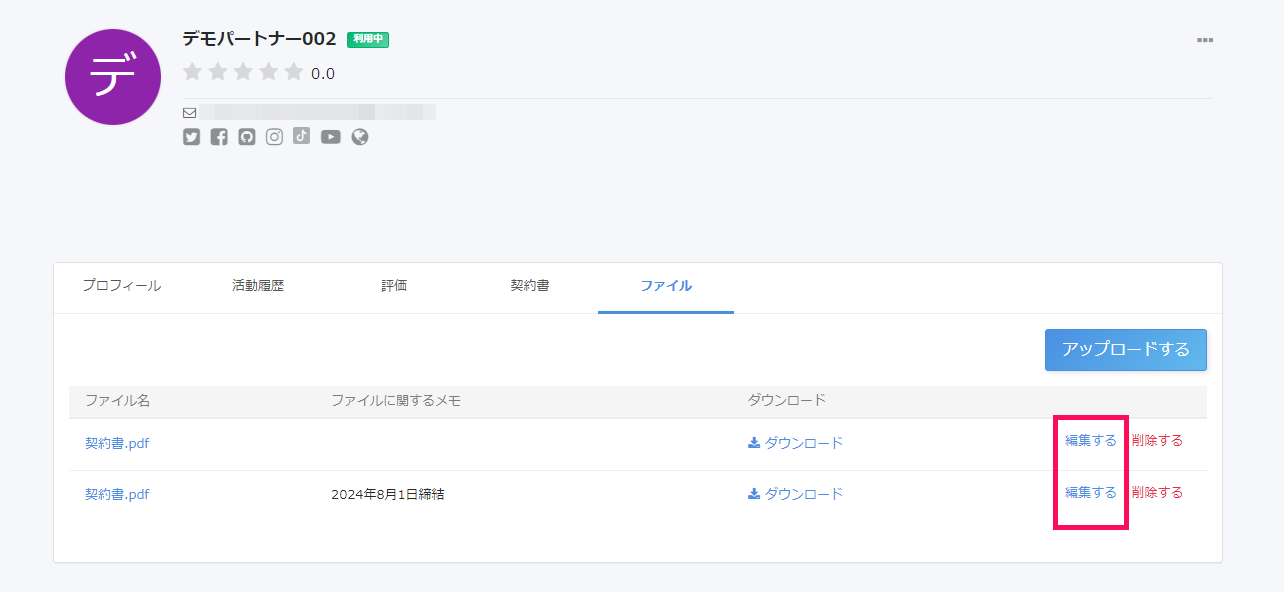The image size is (1284, 592).
Task: Open the YouTube channel icon
Action: click(331, 137)
